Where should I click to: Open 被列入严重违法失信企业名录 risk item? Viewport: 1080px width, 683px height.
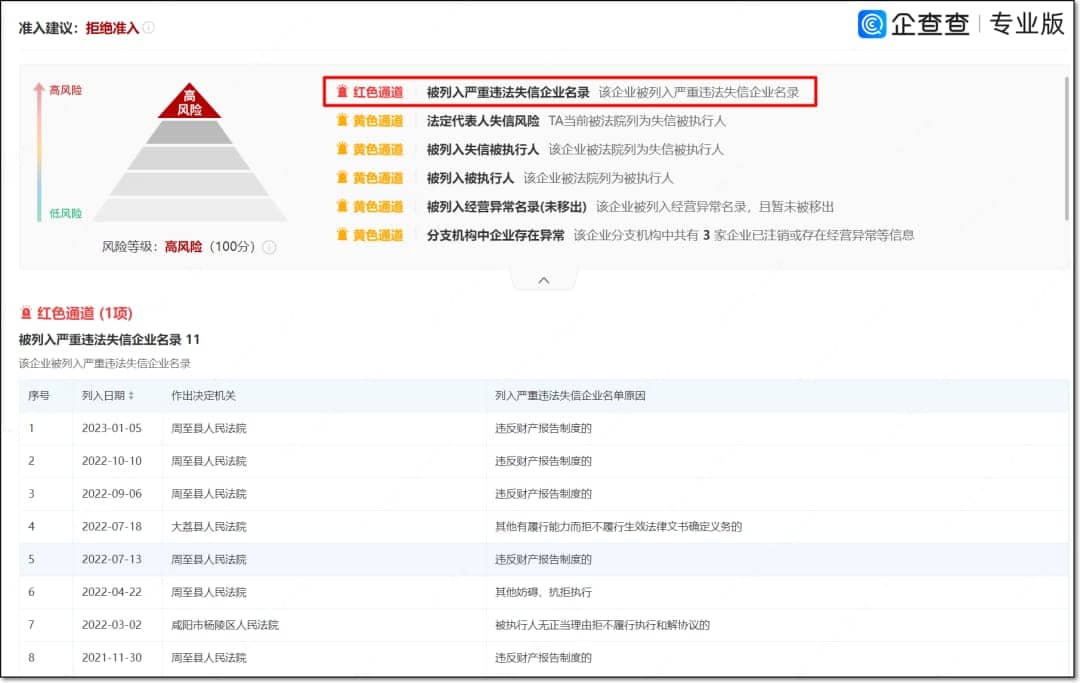coord(508,92)
